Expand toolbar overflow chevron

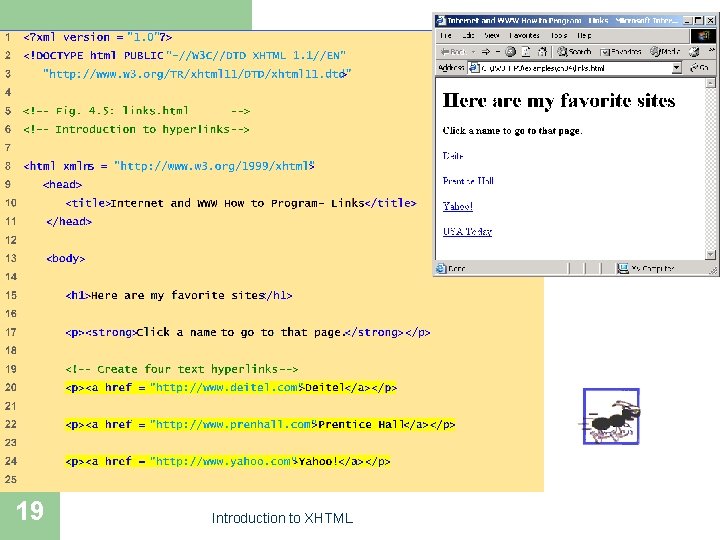712,50
